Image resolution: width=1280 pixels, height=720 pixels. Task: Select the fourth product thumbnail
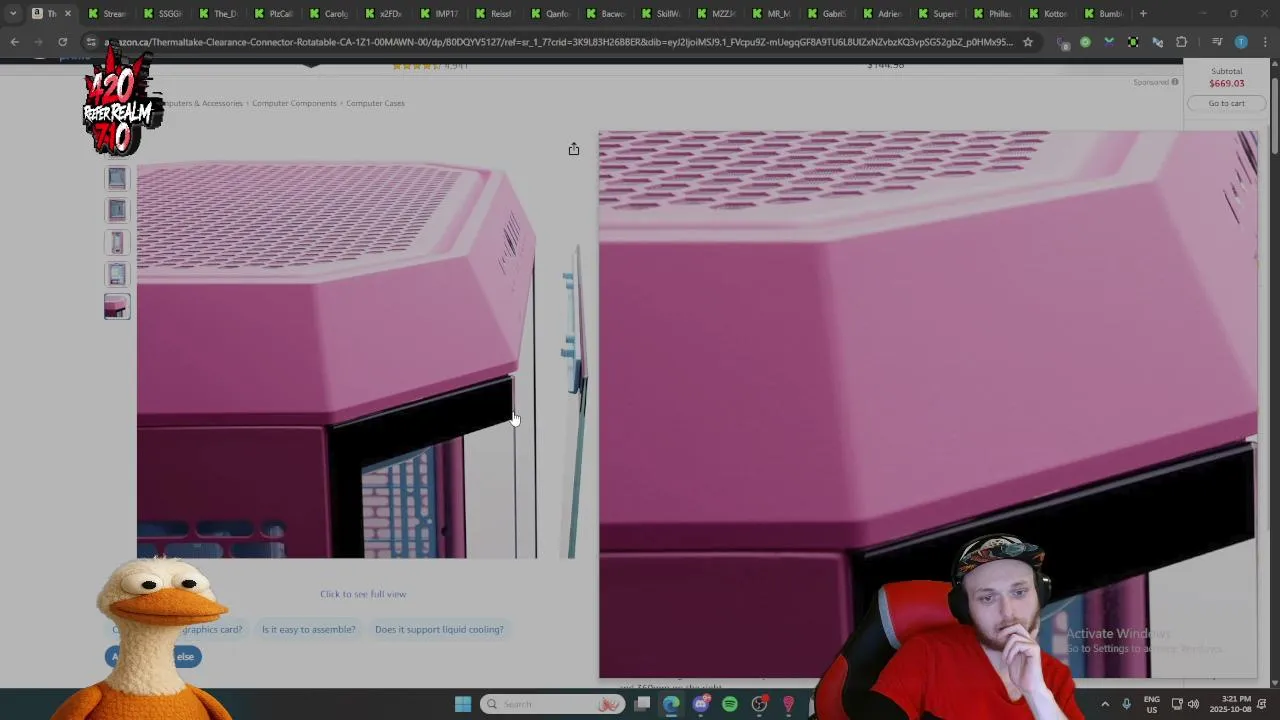117,274
